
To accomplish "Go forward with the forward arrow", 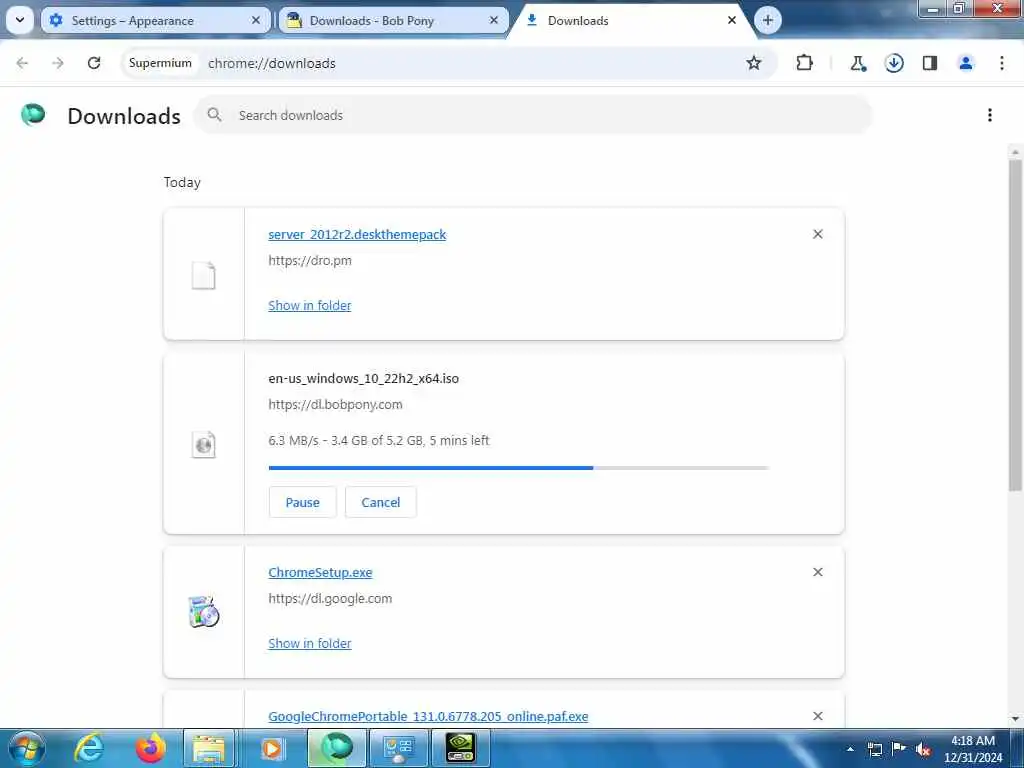I will click(x=58, y=63).
